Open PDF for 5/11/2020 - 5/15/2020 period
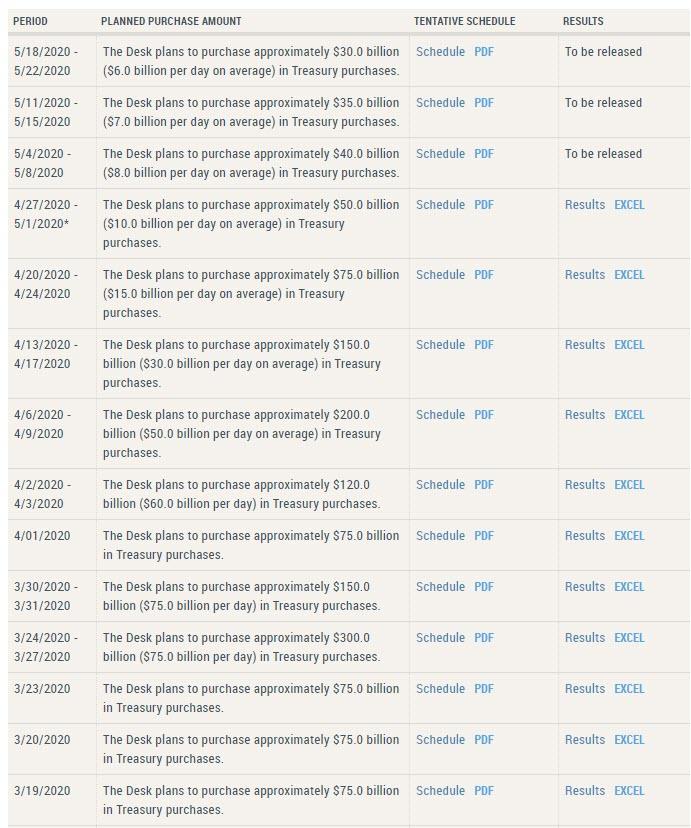The width and height of the screenshot is (691, 828). tap(484, 103)
